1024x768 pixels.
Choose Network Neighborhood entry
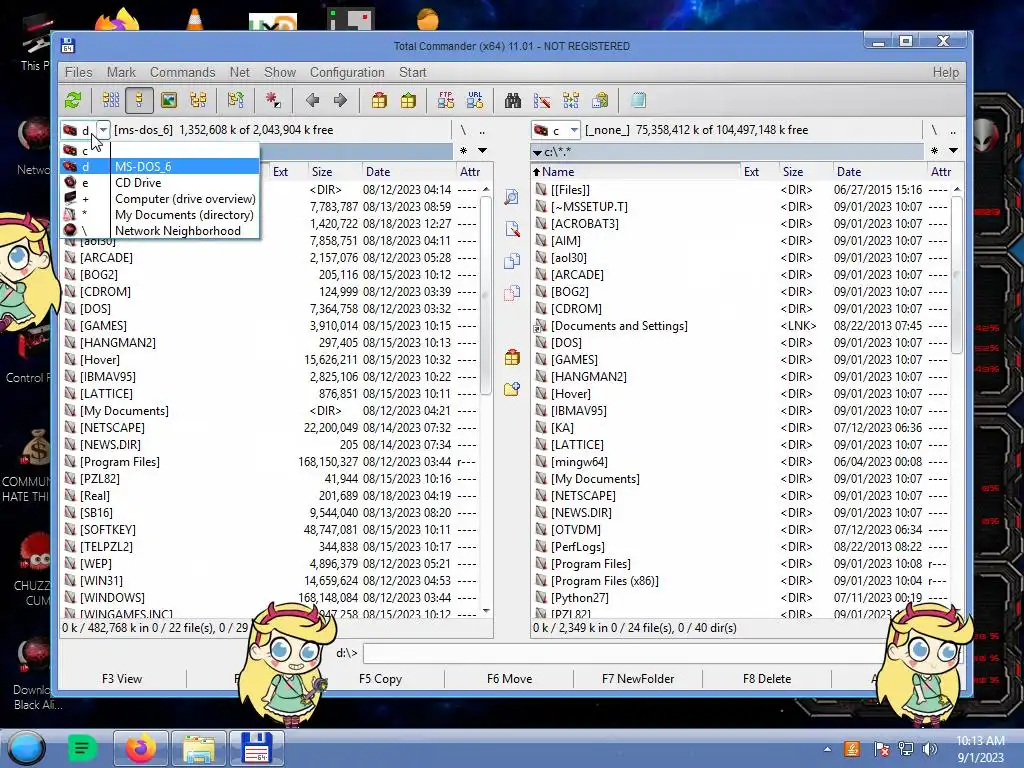point(160,231)
